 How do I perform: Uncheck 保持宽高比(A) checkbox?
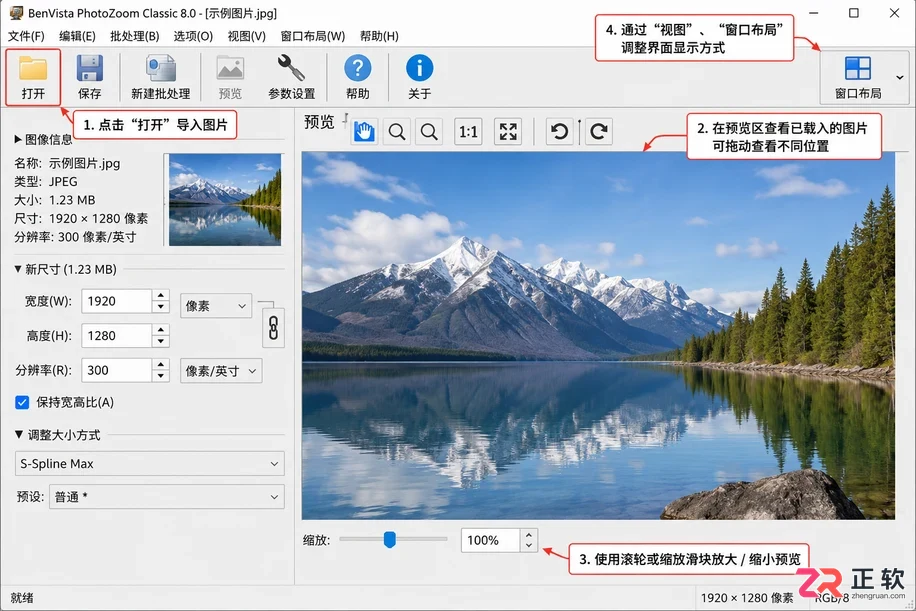point(22,402)
